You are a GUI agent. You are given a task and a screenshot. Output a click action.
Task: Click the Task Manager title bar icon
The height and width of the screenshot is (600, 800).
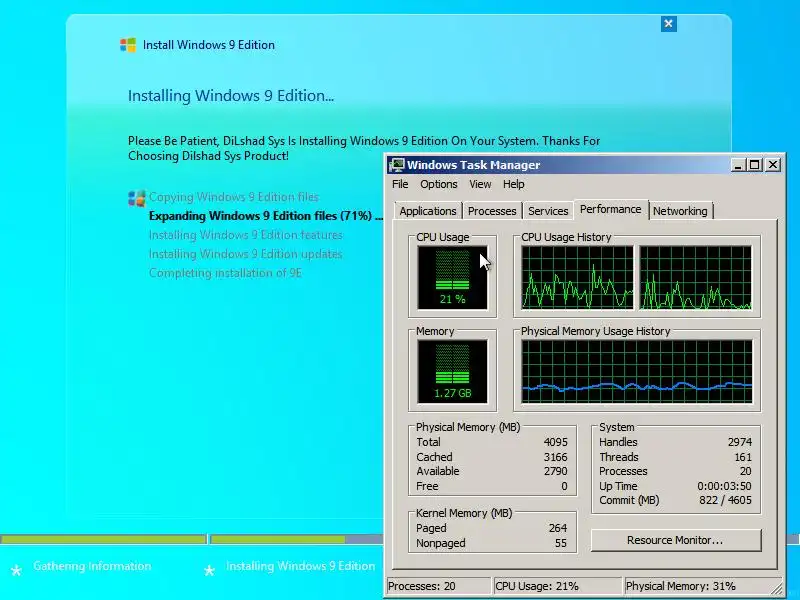397,165
